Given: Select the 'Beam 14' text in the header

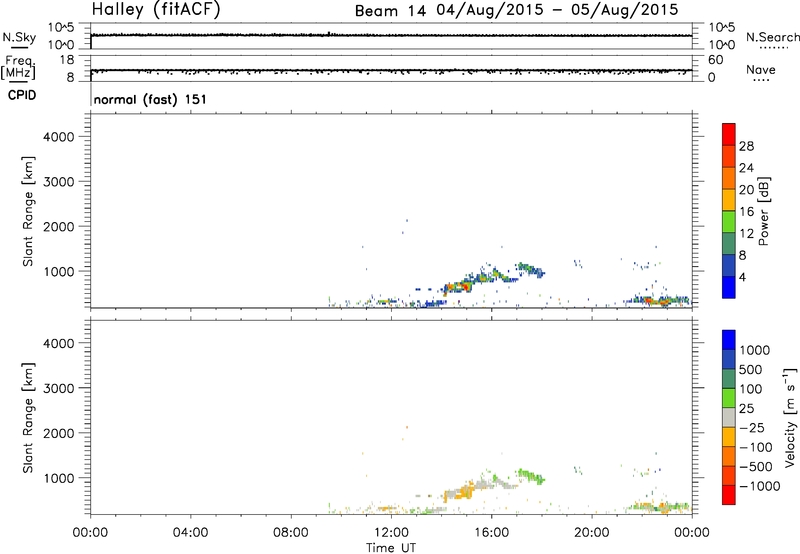Looking at the screenshot, I should tap(390, 11).
